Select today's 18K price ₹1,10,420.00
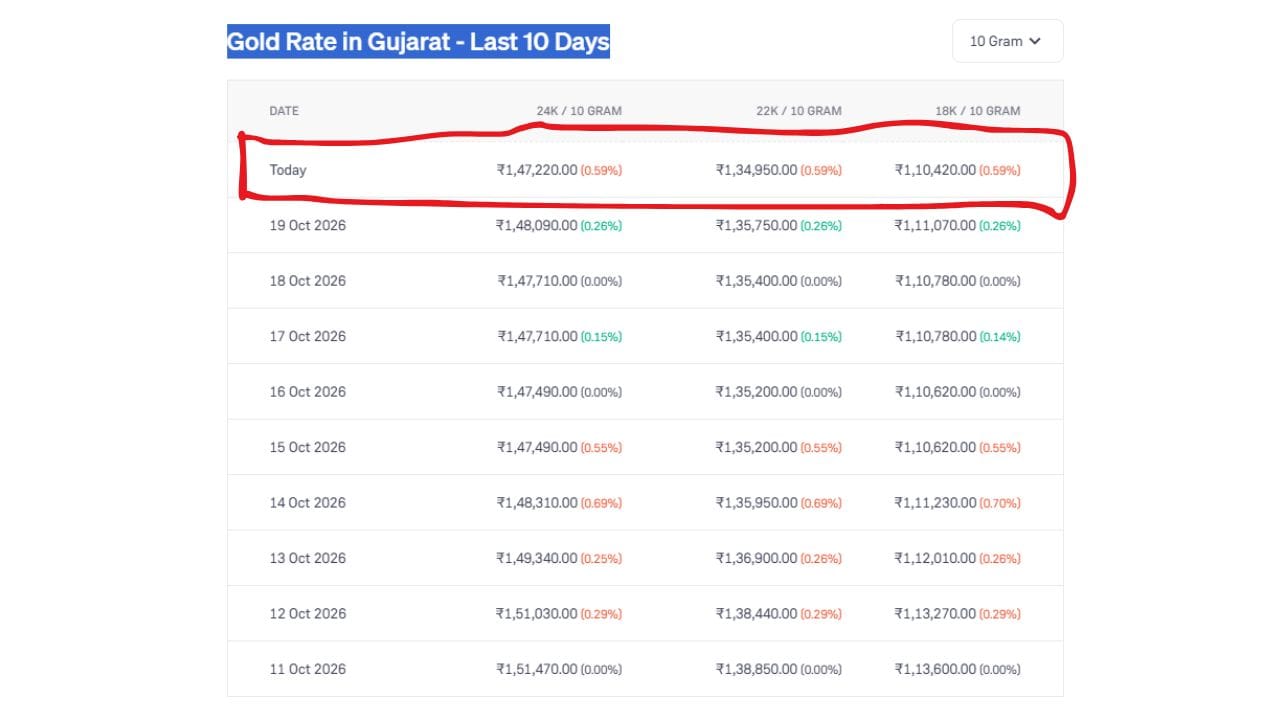Screen dimensions: 1280x720 point(936,170)
